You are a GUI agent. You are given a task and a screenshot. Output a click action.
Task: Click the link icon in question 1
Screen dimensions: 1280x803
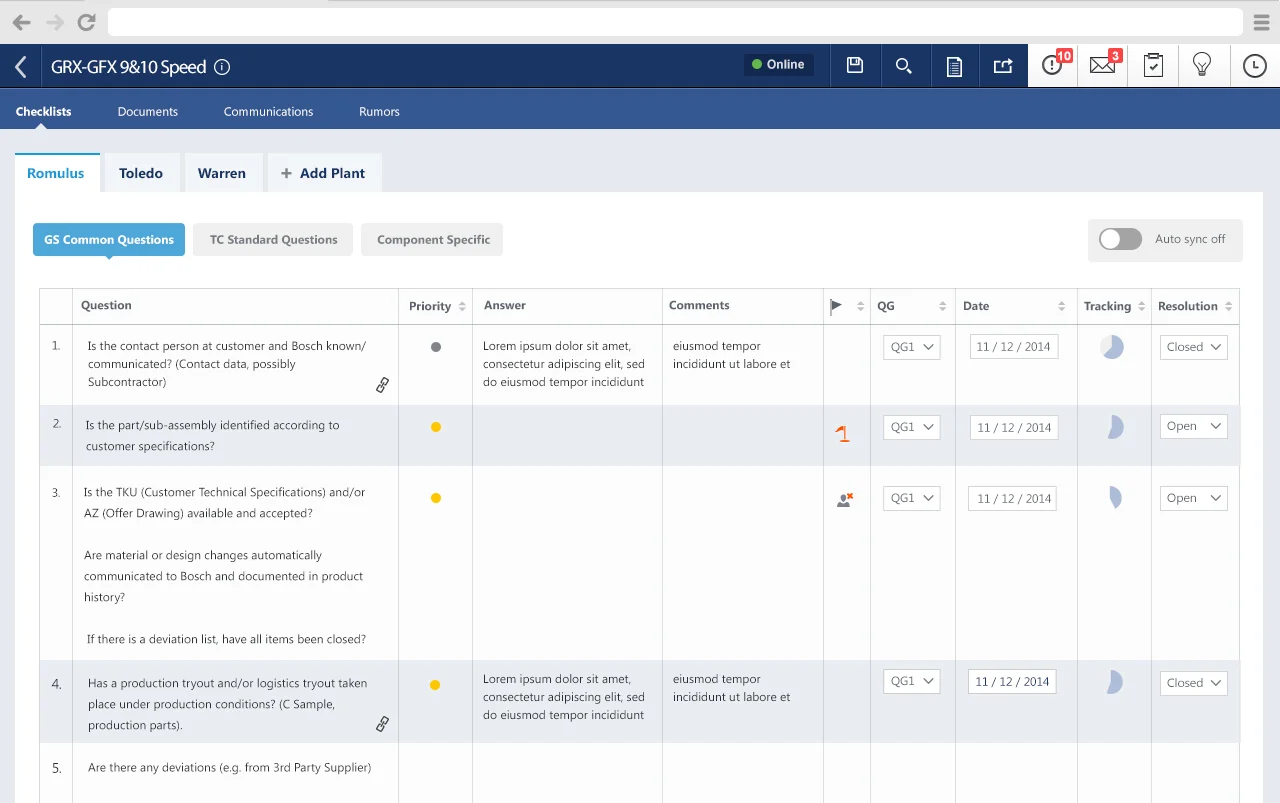382,385
